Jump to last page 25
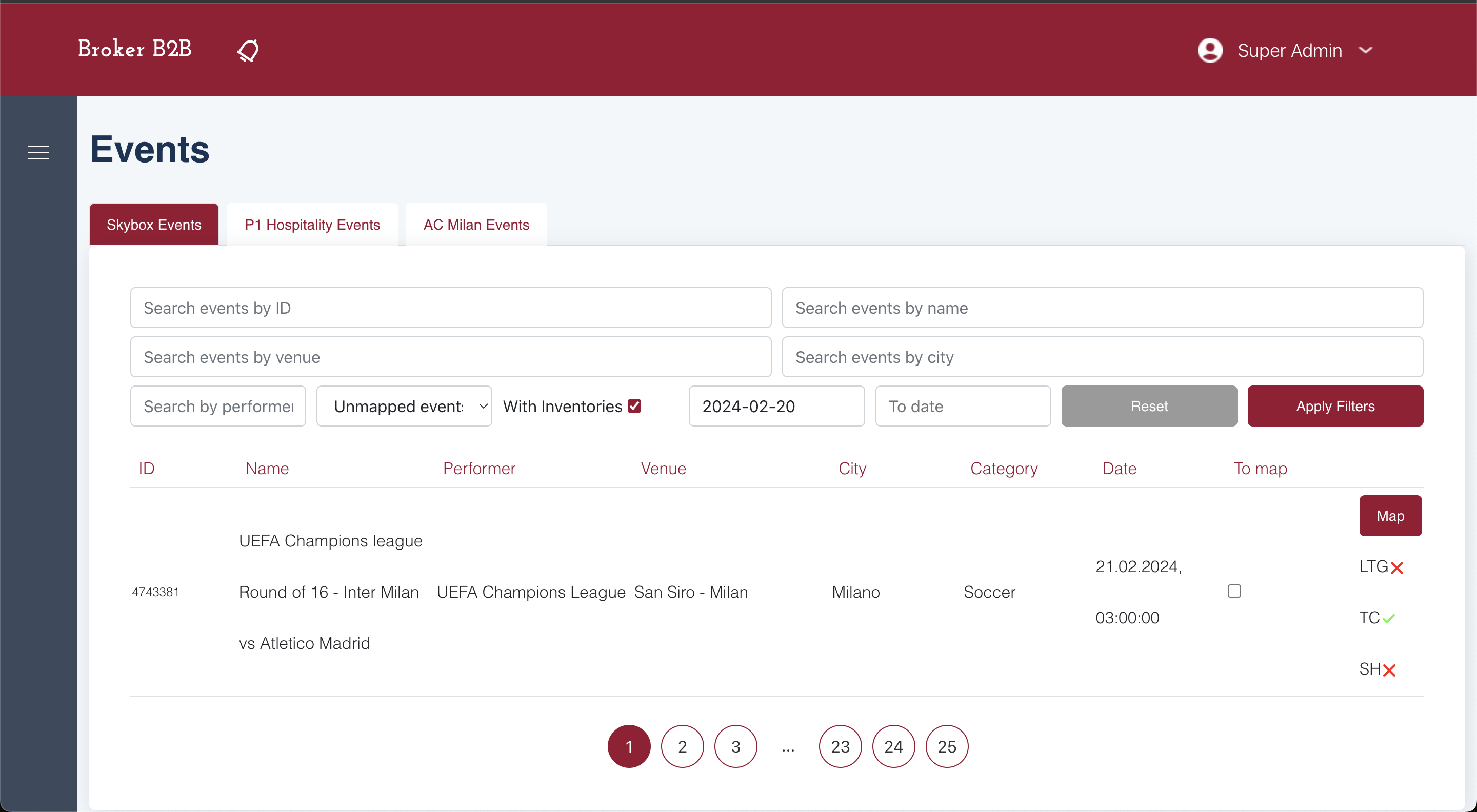1477x812 pixels. 947,747
